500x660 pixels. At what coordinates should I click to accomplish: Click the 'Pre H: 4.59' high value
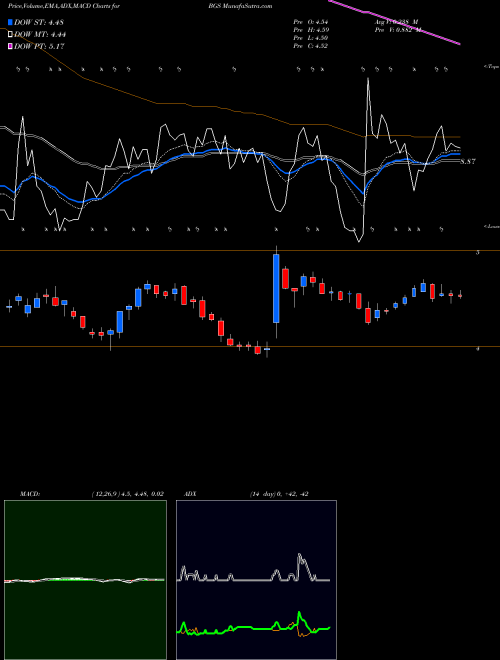tap(311, 30)
